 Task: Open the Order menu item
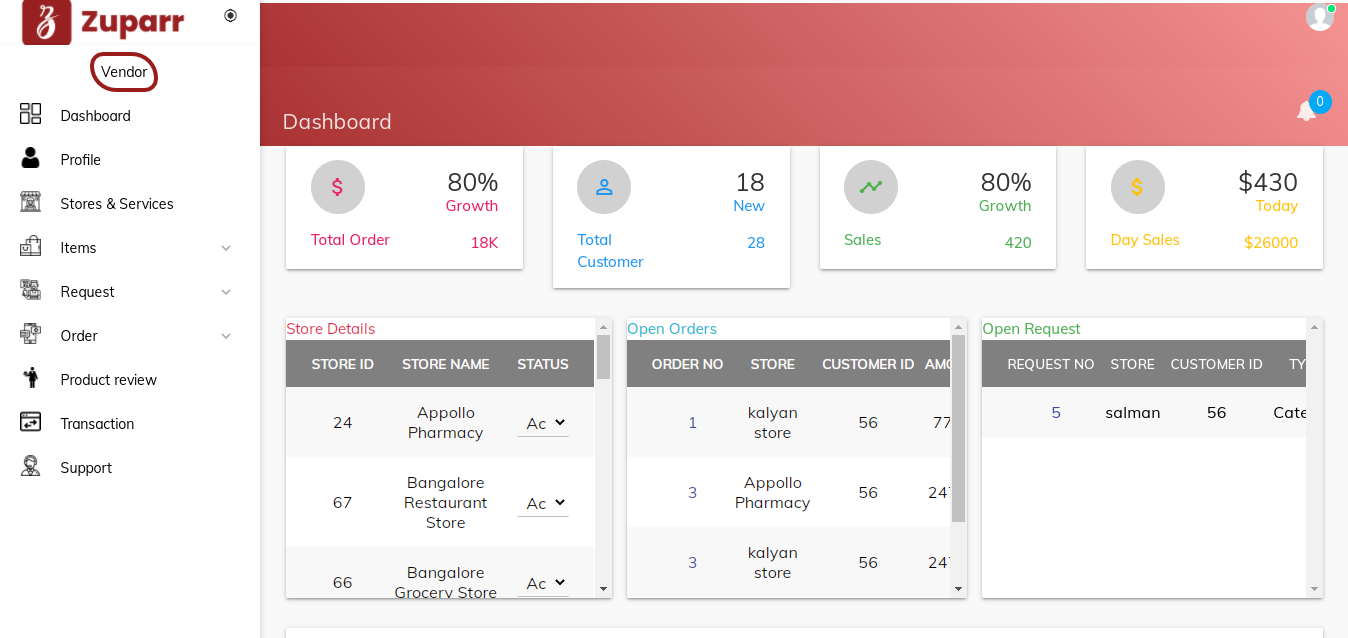pyautogui.click(x=79, y=336)
